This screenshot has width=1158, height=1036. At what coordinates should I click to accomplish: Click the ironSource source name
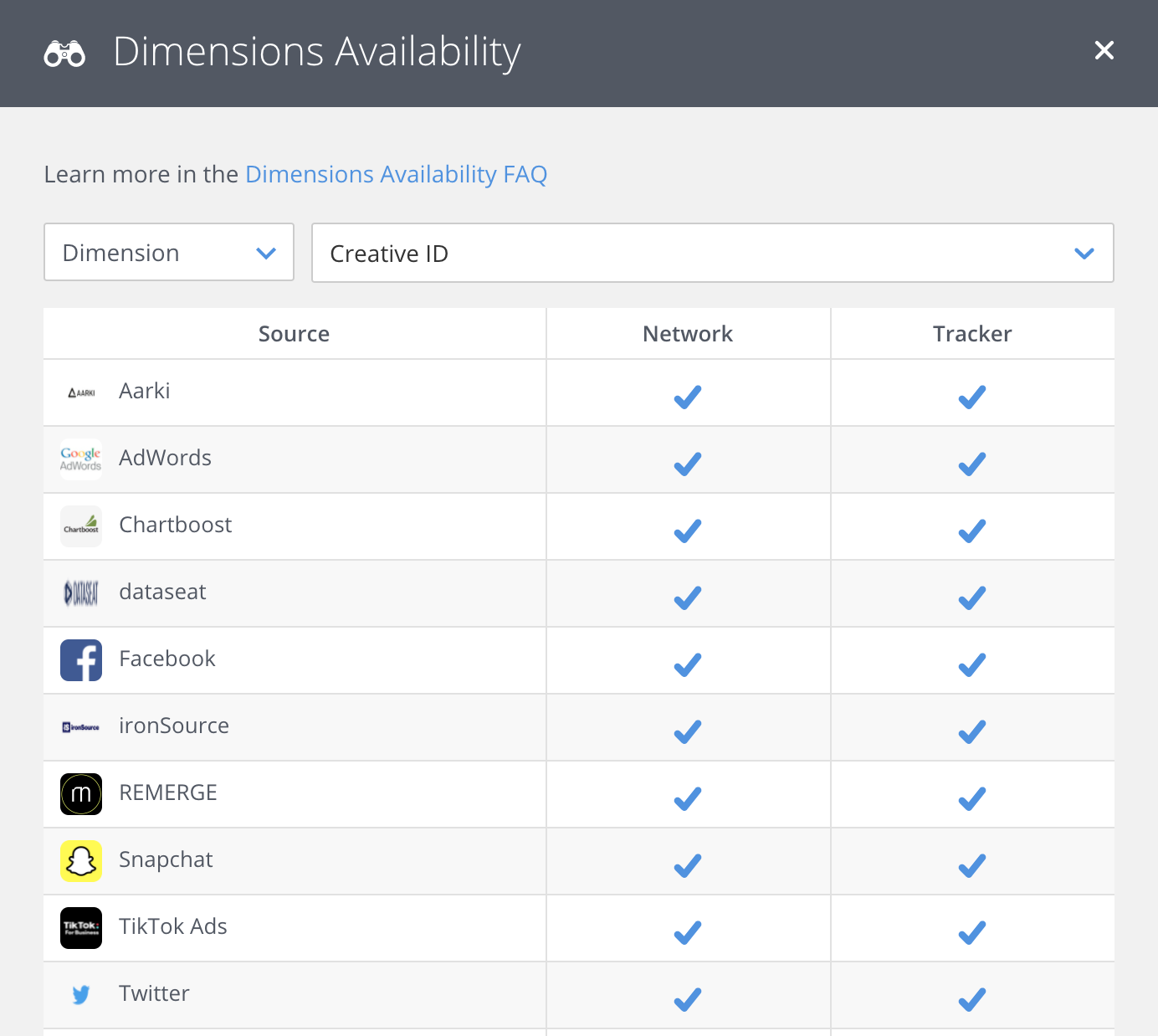(x=174, y=726)
